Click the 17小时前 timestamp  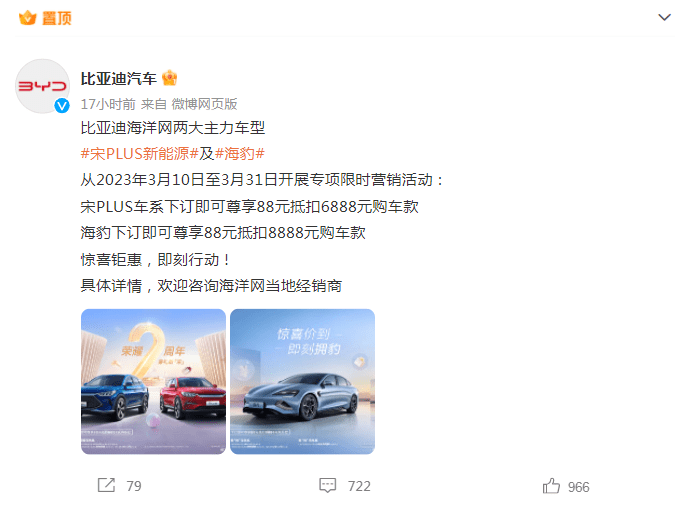[x=108, y=104]
